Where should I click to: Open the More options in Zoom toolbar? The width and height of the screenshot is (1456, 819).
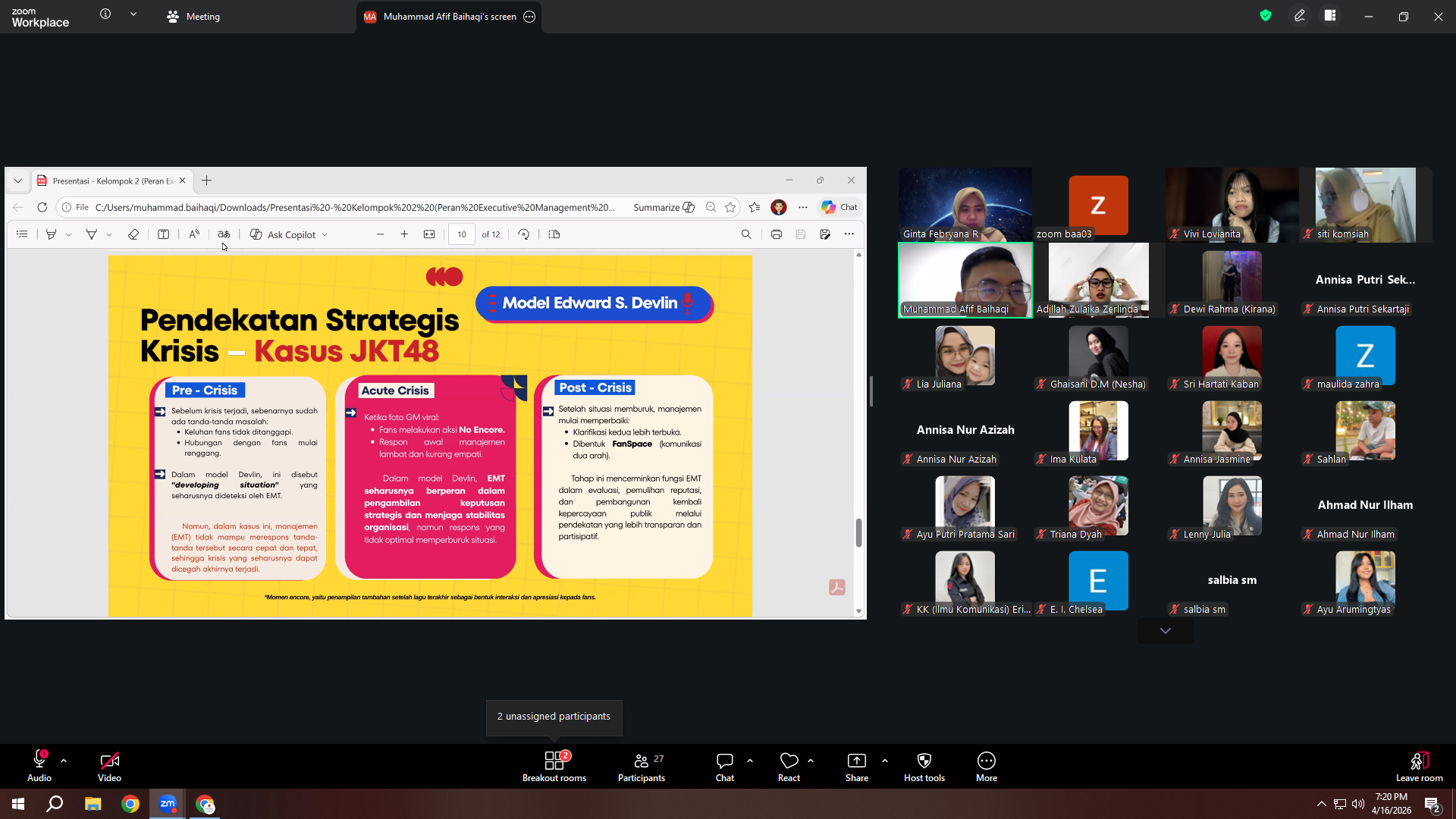click(987, 767)
